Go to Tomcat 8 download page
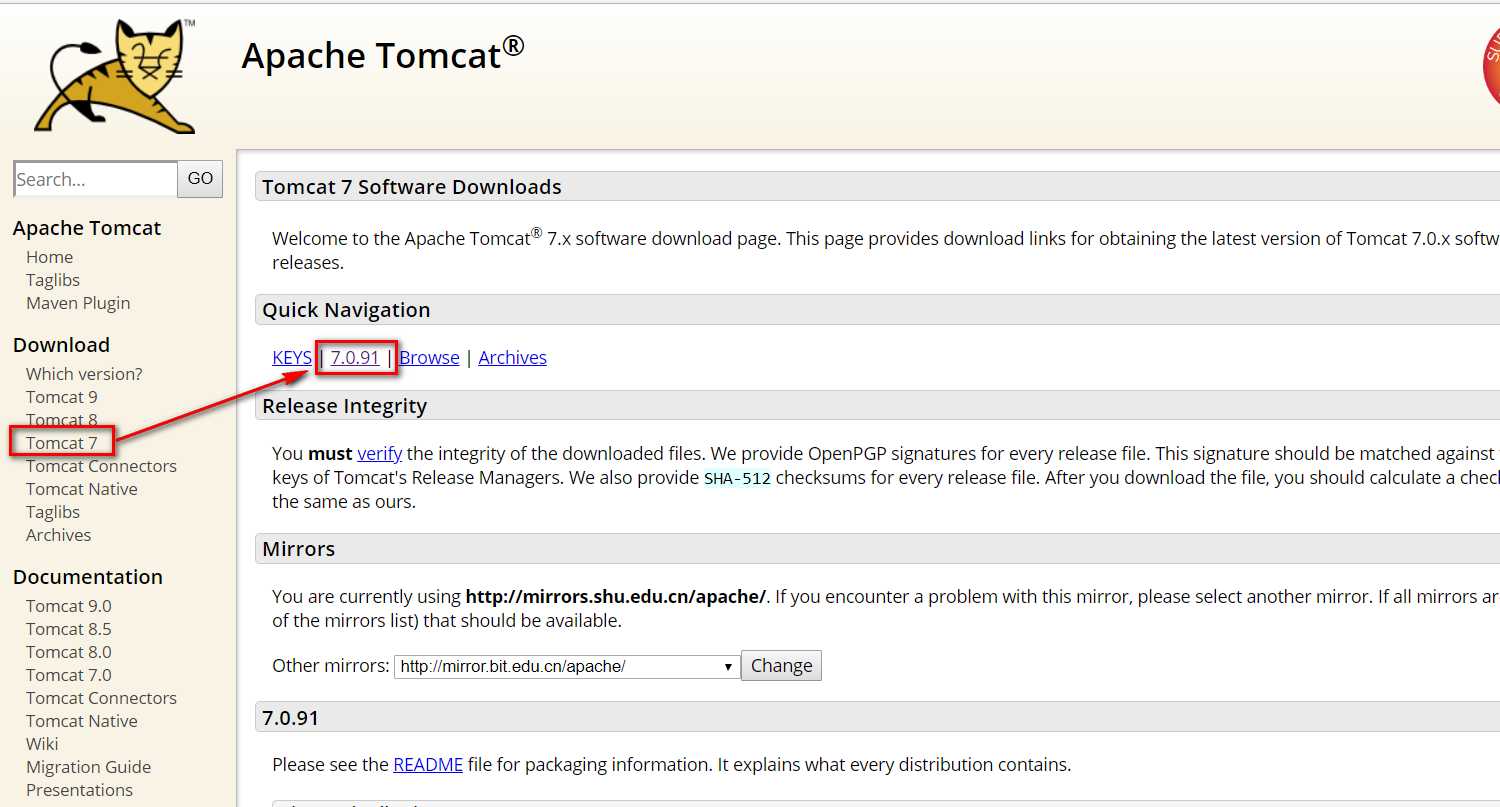 coord(62,420)
